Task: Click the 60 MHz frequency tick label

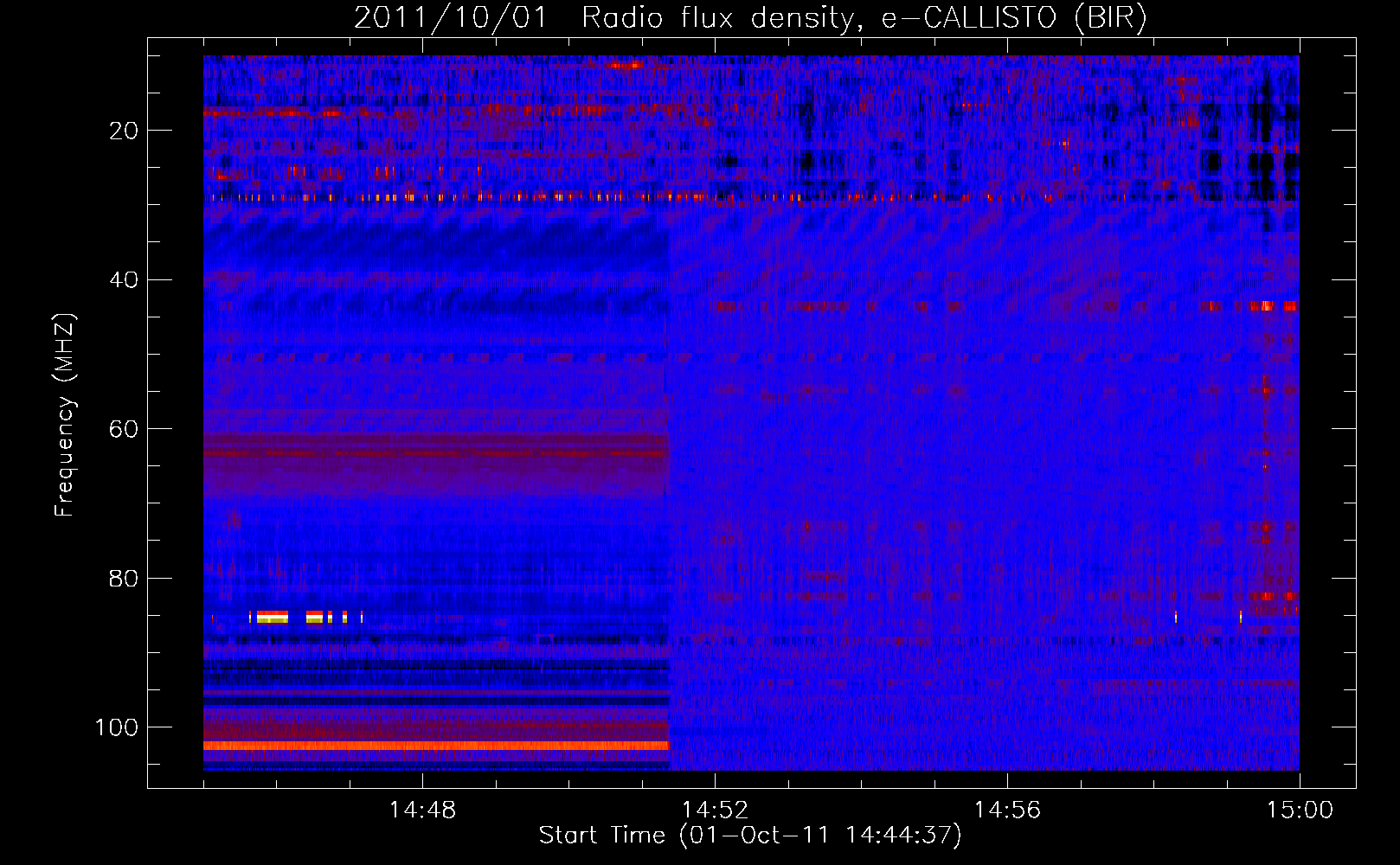Action: [125, 429]
